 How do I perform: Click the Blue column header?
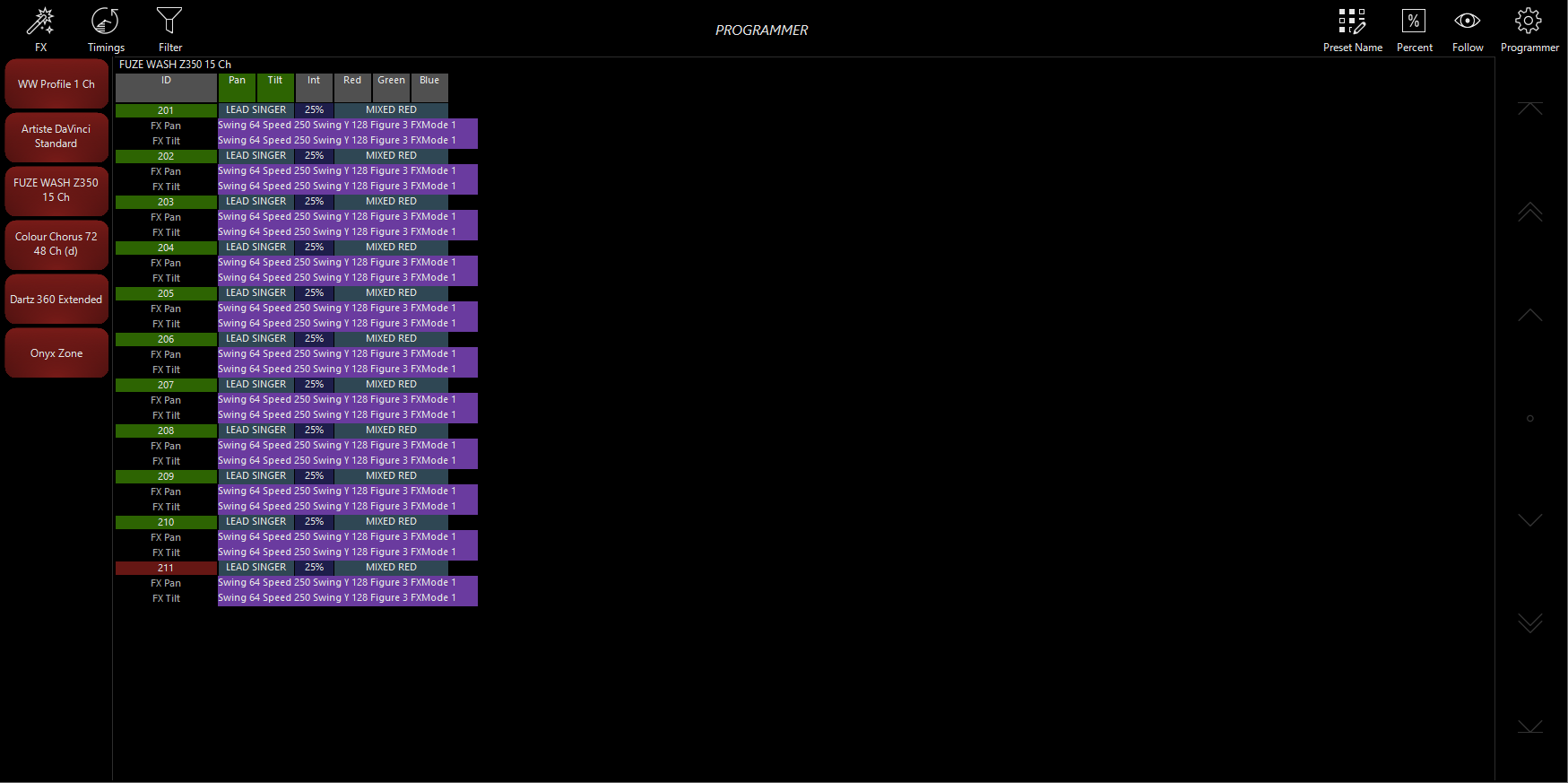[x=429, y=88]
